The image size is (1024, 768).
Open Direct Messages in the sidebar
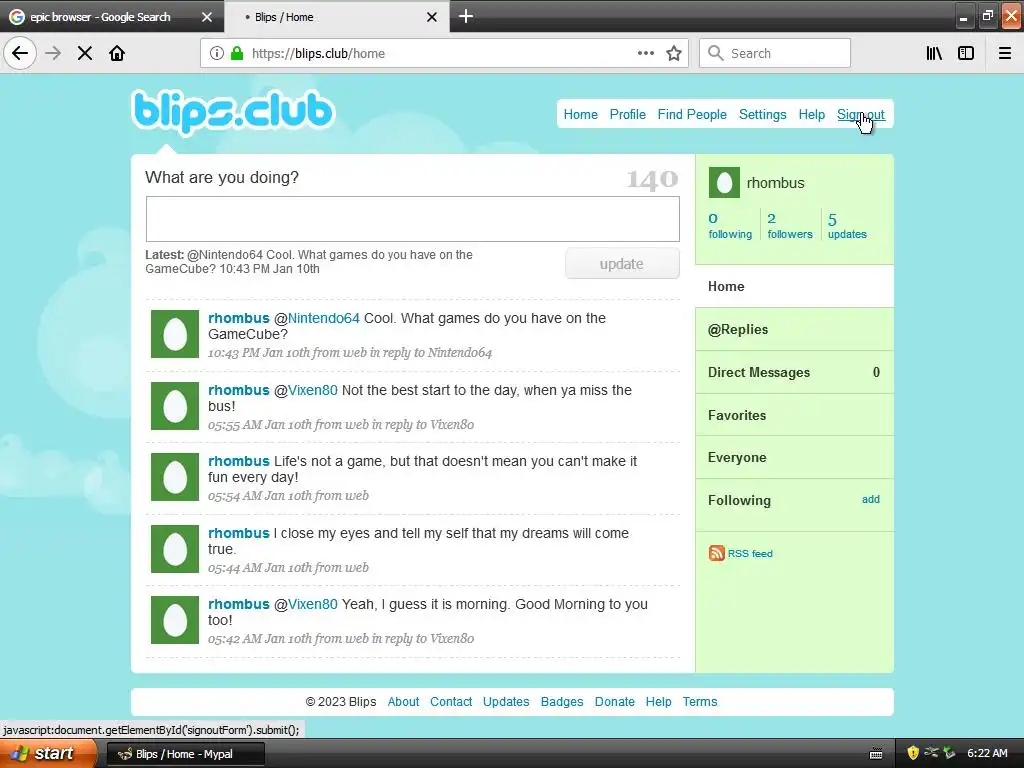click(x=794, y=372)
